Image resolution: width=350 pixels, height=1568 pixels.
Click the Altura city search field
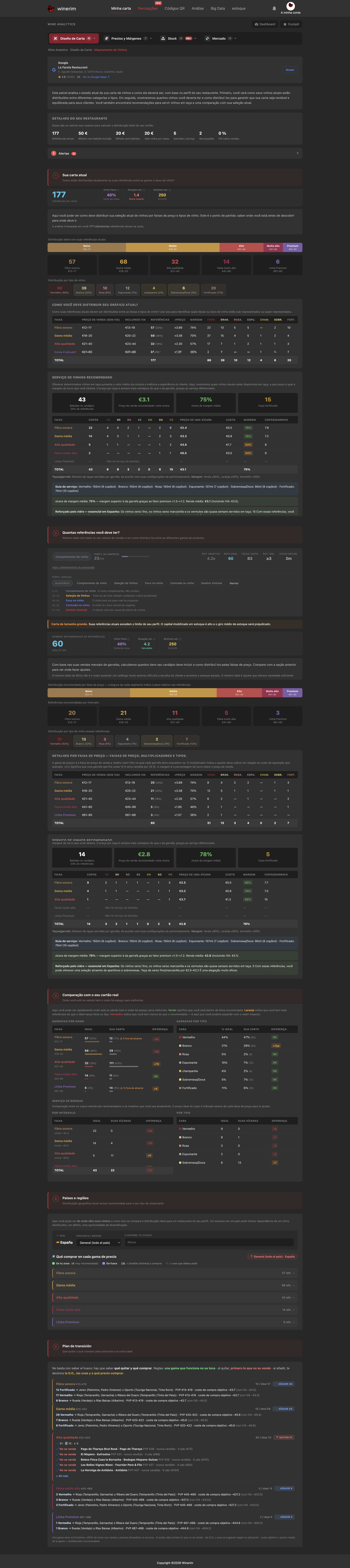click(209, 1242)
